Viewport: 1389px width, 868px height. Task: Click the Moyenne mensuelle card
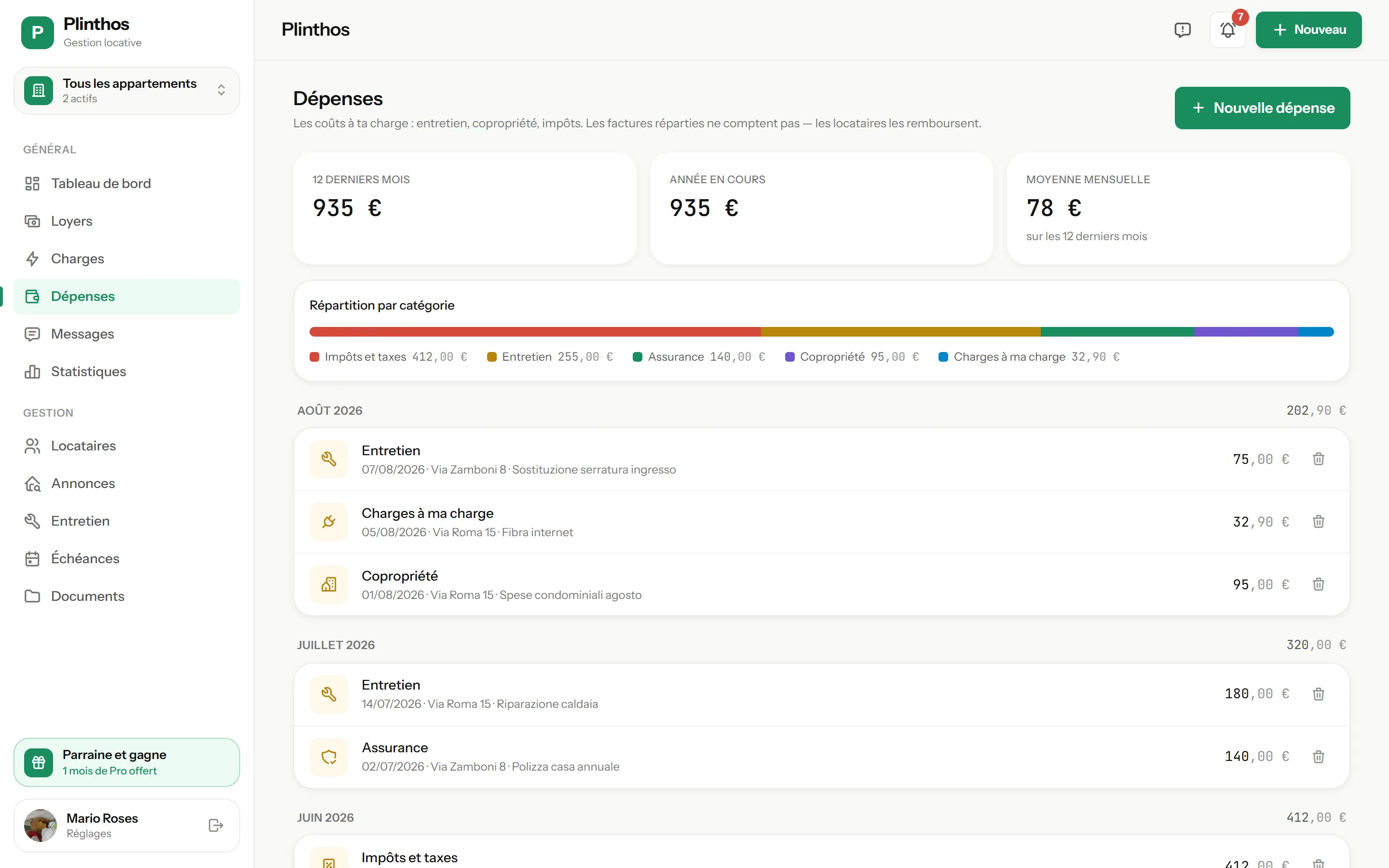click(1178, 208)
